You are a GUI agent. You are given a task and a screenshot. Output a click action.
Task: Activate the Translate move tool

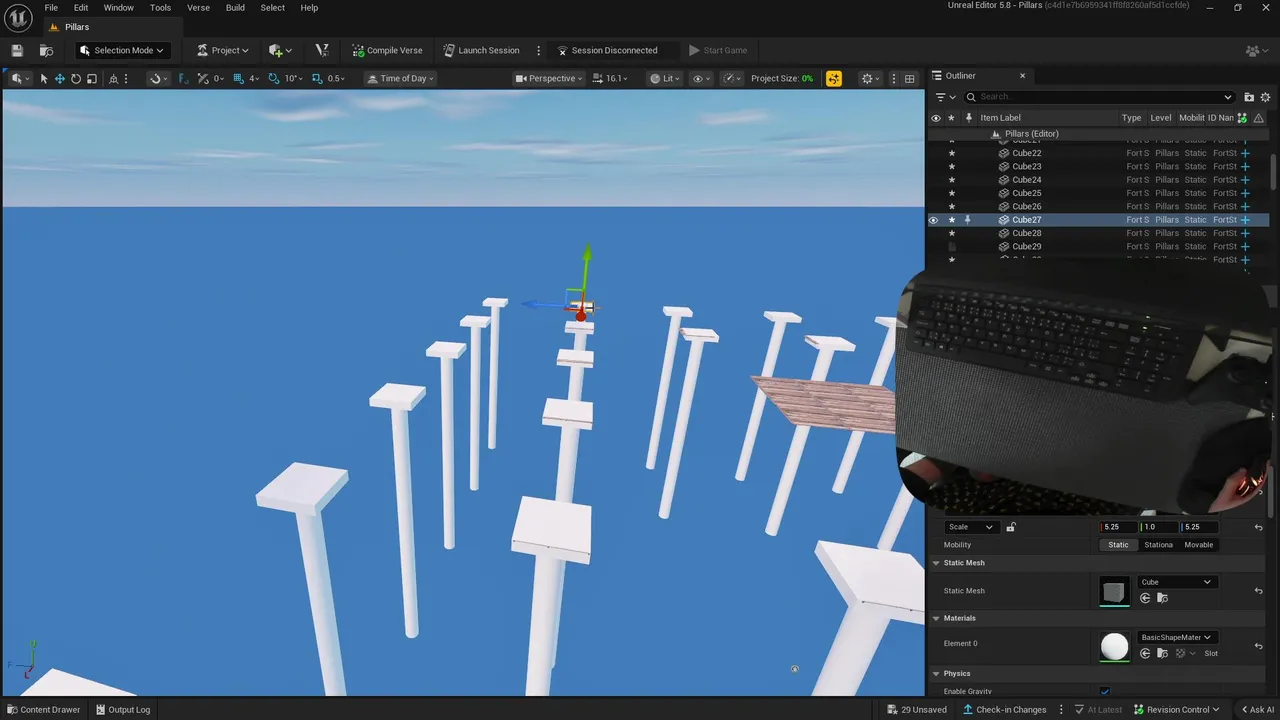click(60, 78)
